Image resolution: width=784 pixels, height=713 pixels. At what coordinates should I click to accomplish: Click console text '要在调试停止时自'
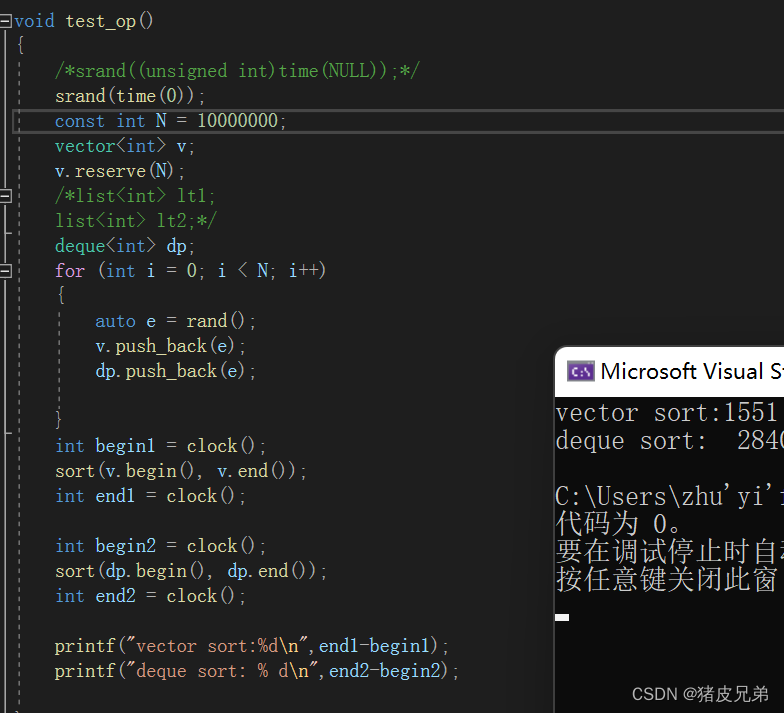(x=670, y=552)
